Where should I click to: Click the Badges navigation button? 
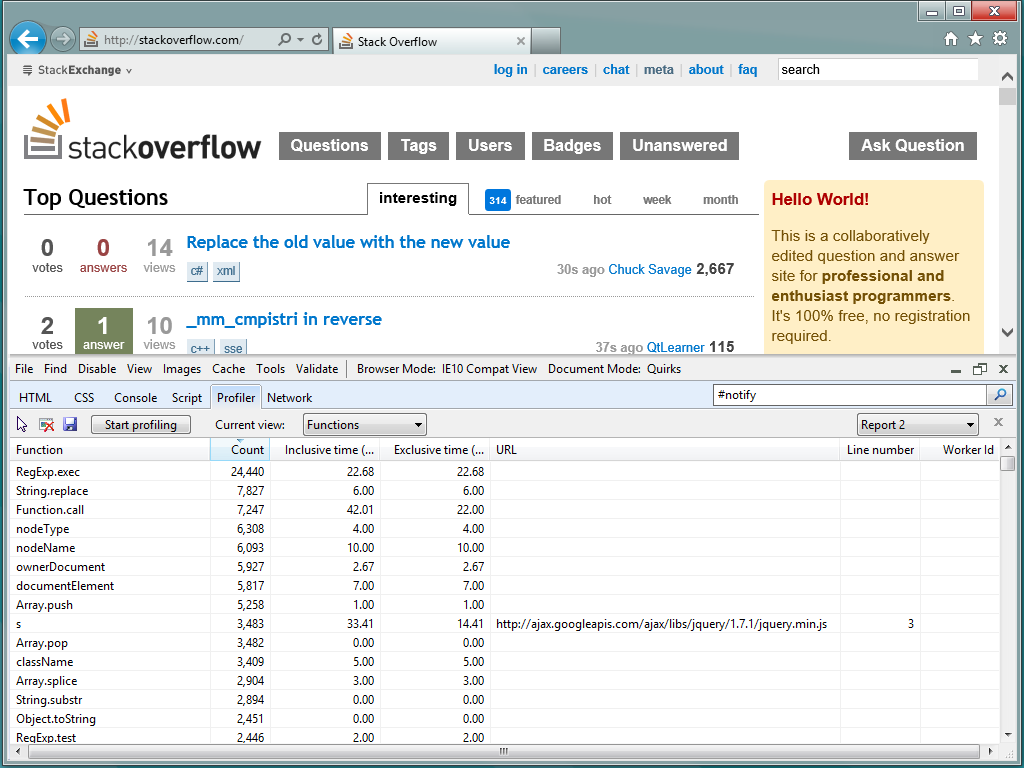572,146
